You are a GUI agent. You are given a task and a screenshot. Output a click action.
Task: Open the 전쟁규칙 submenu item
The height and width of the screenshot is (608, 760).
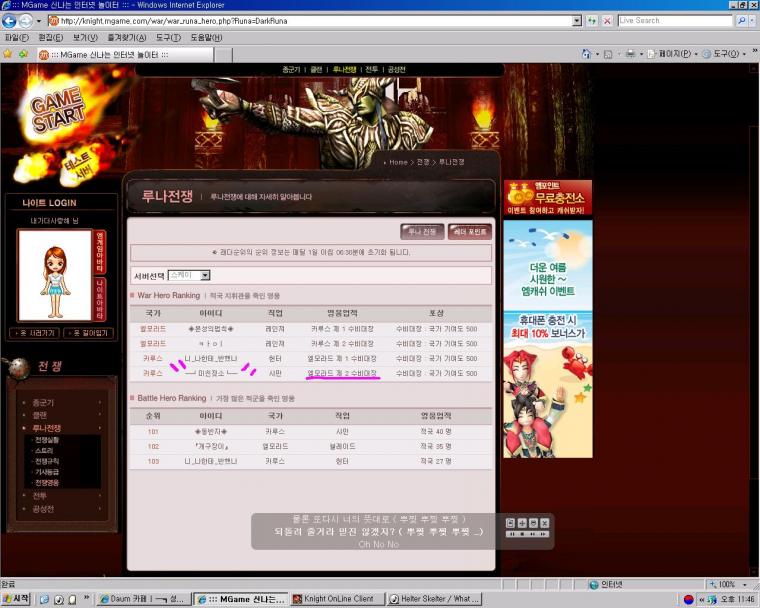click(x=47, y=461)
